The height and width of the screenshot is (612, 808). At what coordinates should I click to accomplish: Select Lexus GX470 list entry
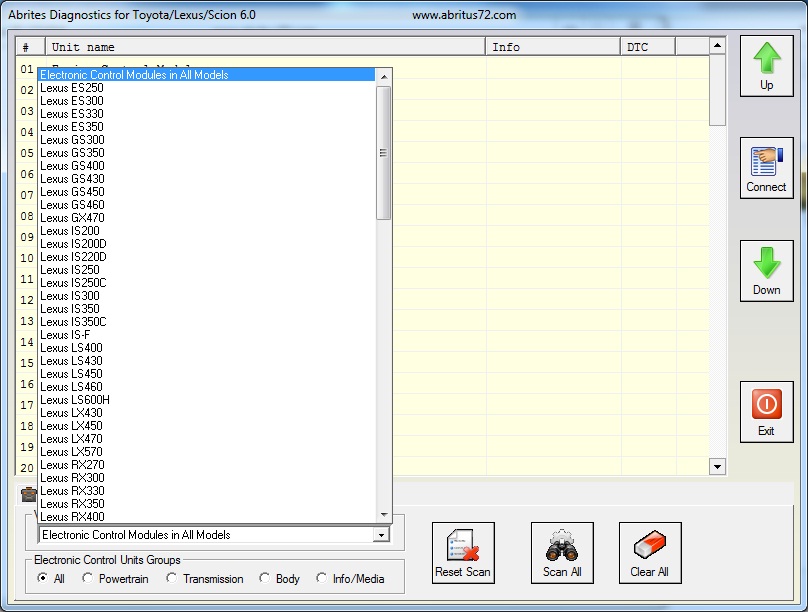[x=207, y=218]
